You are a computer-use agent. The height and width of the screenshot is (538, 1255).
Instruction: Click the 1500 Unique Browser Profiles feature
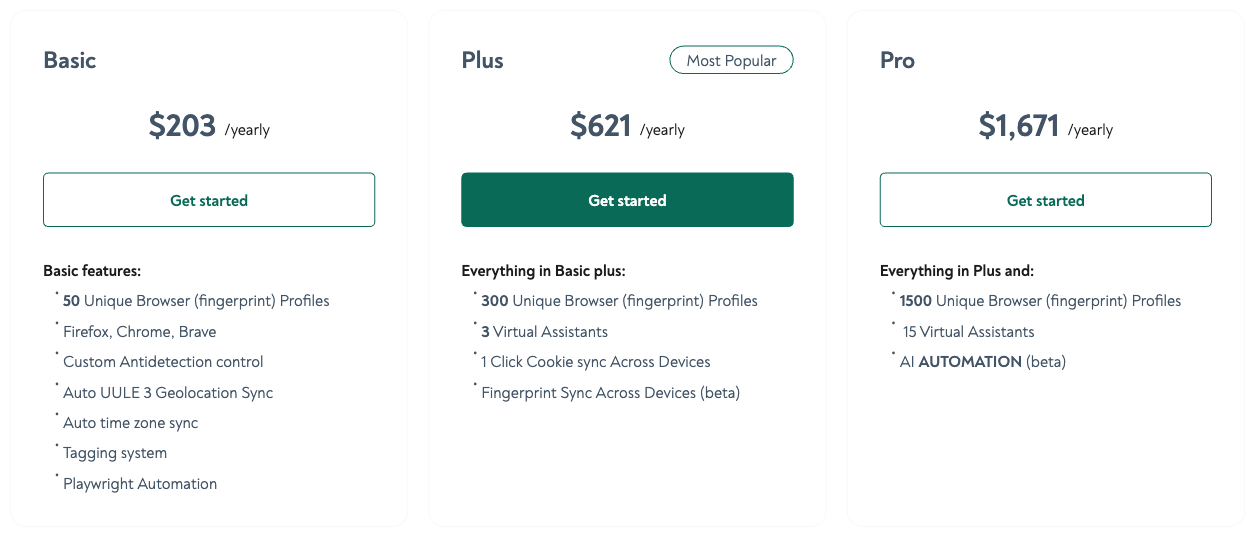[x=1040, y=301]
